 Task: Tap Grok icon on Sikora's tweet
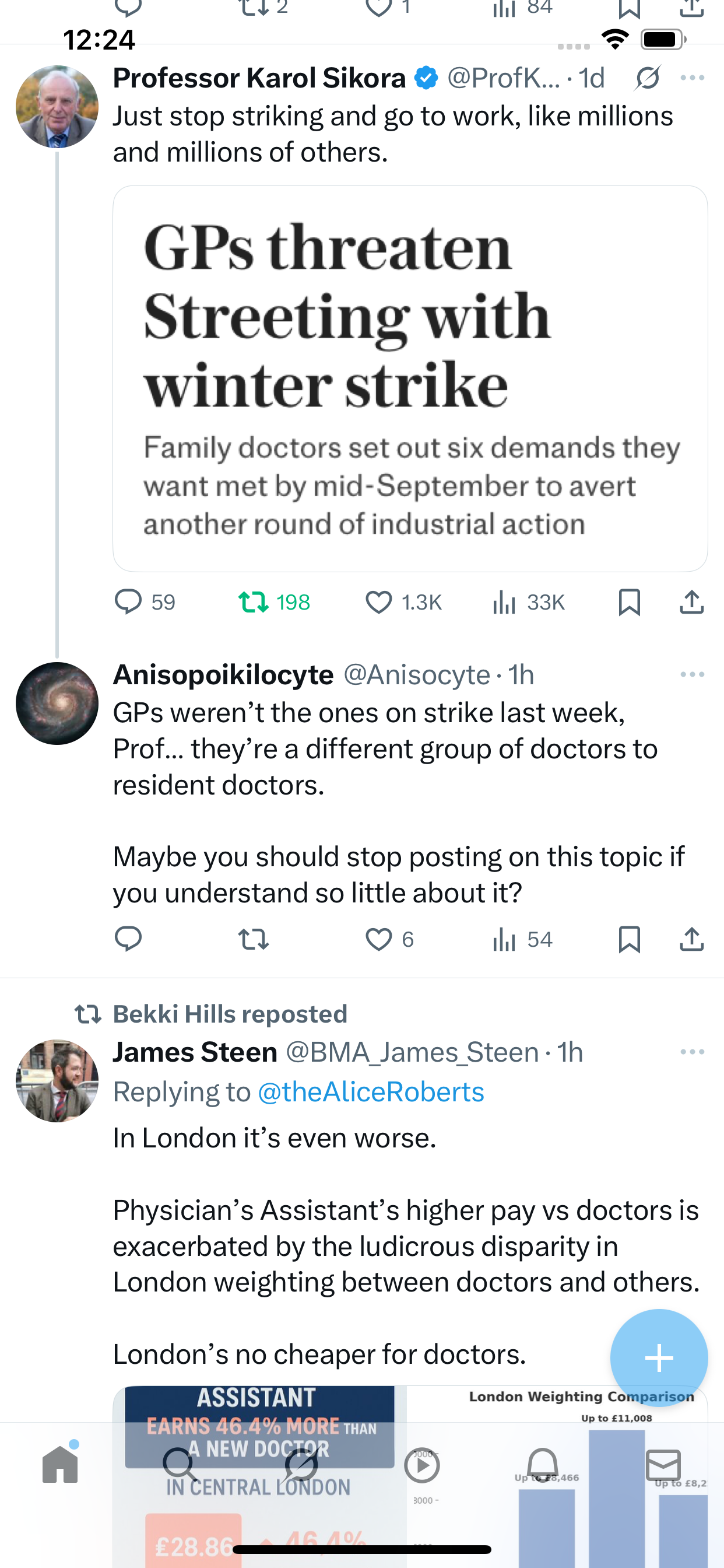(x=647, y=78)
